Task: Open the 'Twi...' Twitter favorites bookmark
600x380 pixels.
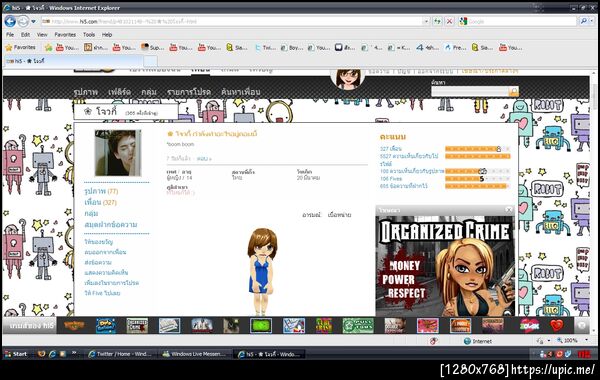Action: click(x=265, y=47)
